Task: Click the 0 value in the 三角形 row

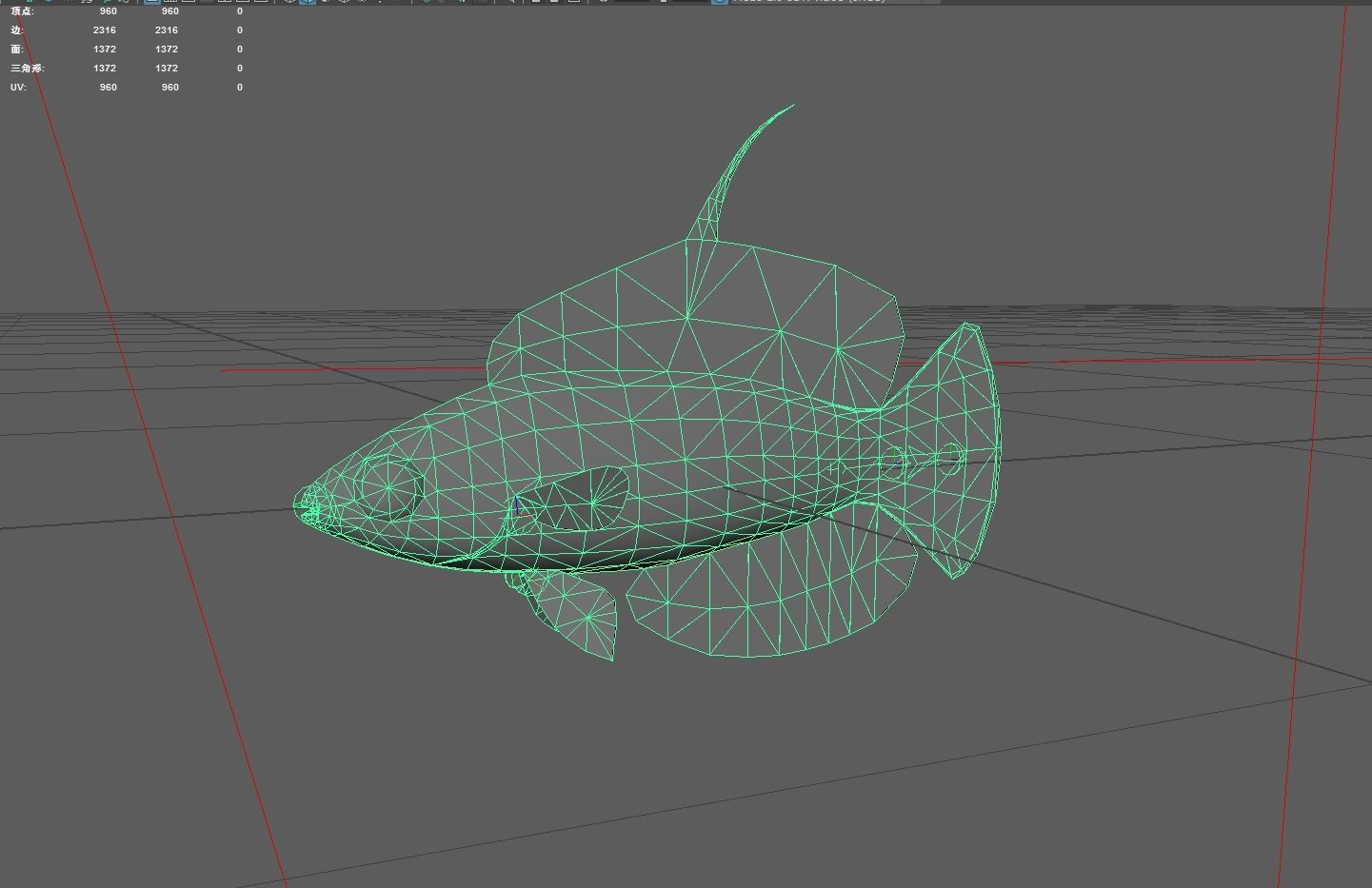Action: (x=239, y=68)
